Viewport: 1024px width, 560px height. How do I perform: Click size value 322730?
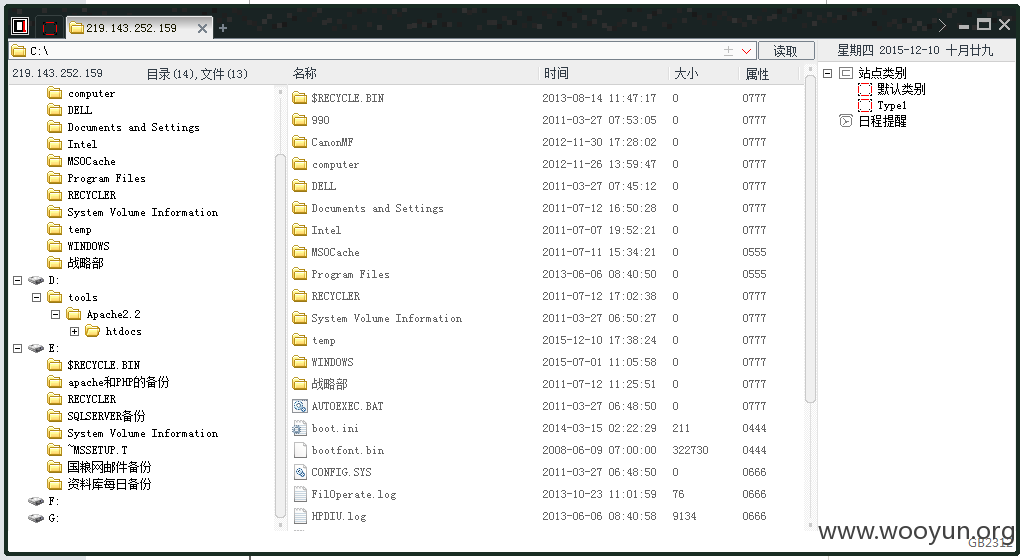click(690, 450)
